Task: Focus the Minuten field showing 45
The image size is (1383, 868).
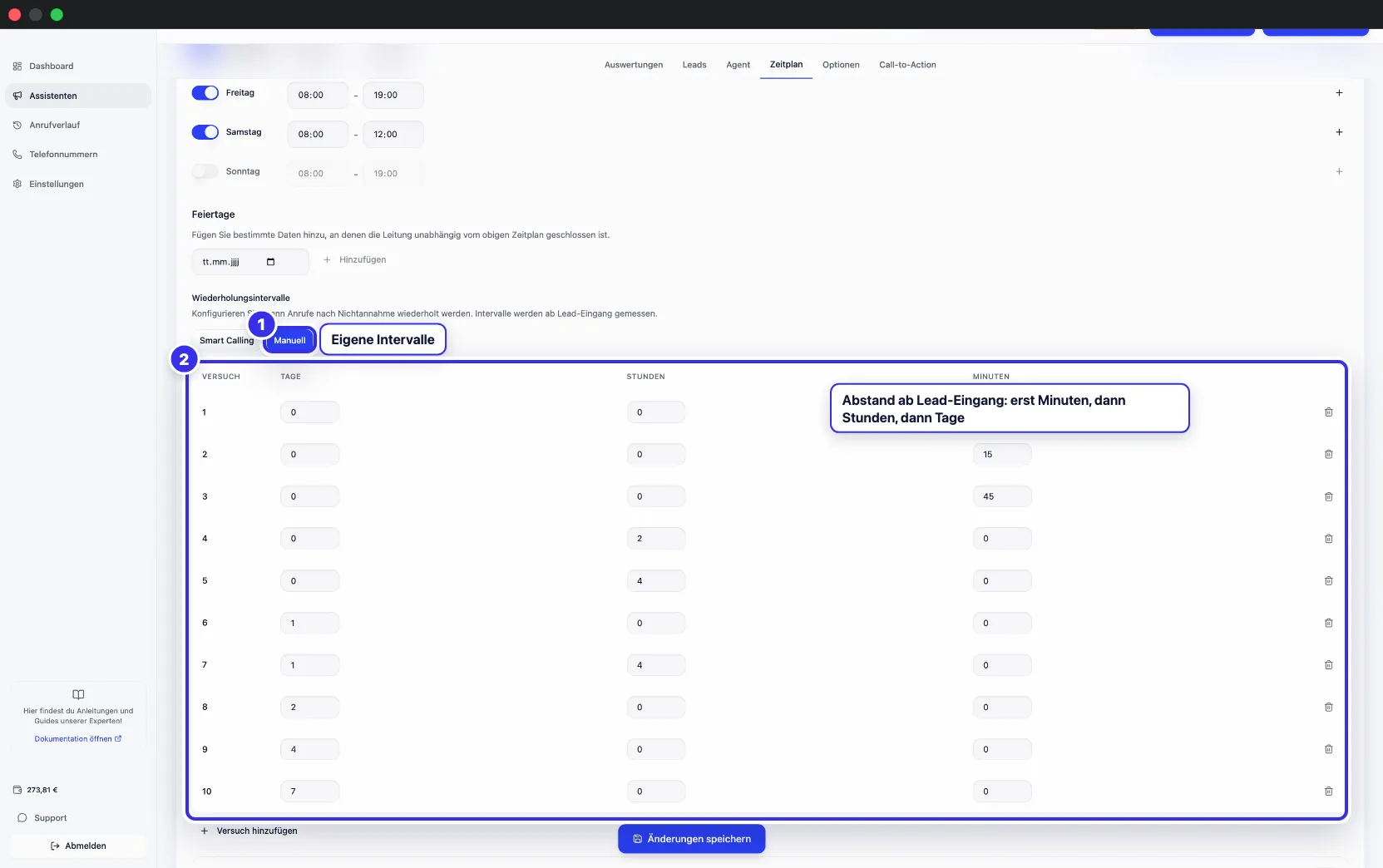Action: coord(1002,496)
